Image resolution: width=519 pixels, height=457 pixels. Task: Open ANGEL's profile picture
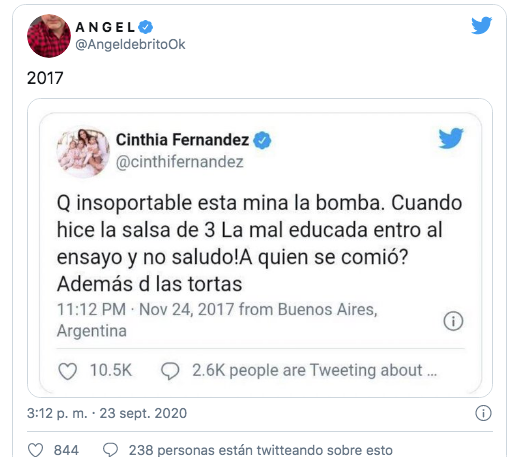(x=49, y=36)
